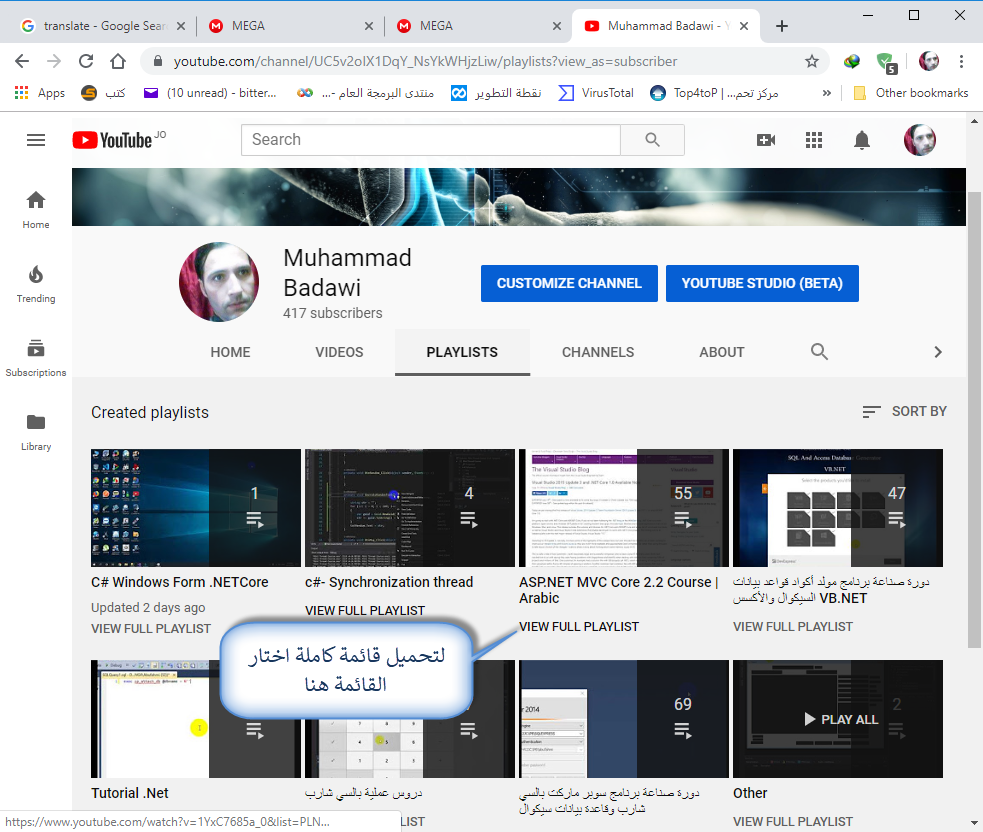Open the account avatar menu in YouTube header
This screenshot has height=832, width=983.
coord(919,140)
